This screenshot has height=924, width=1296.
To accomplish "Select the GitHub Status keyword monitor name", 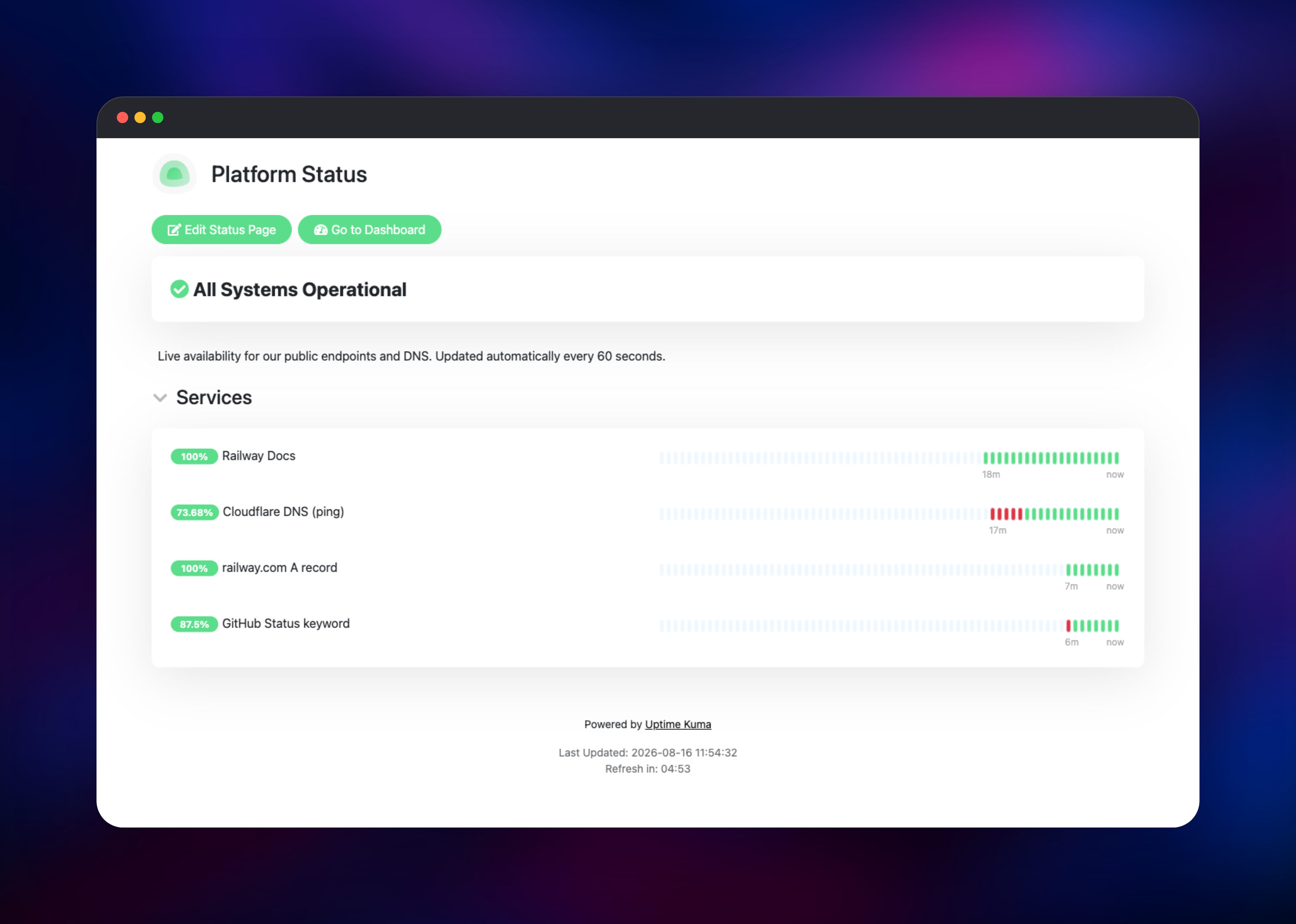I will 286,623.
